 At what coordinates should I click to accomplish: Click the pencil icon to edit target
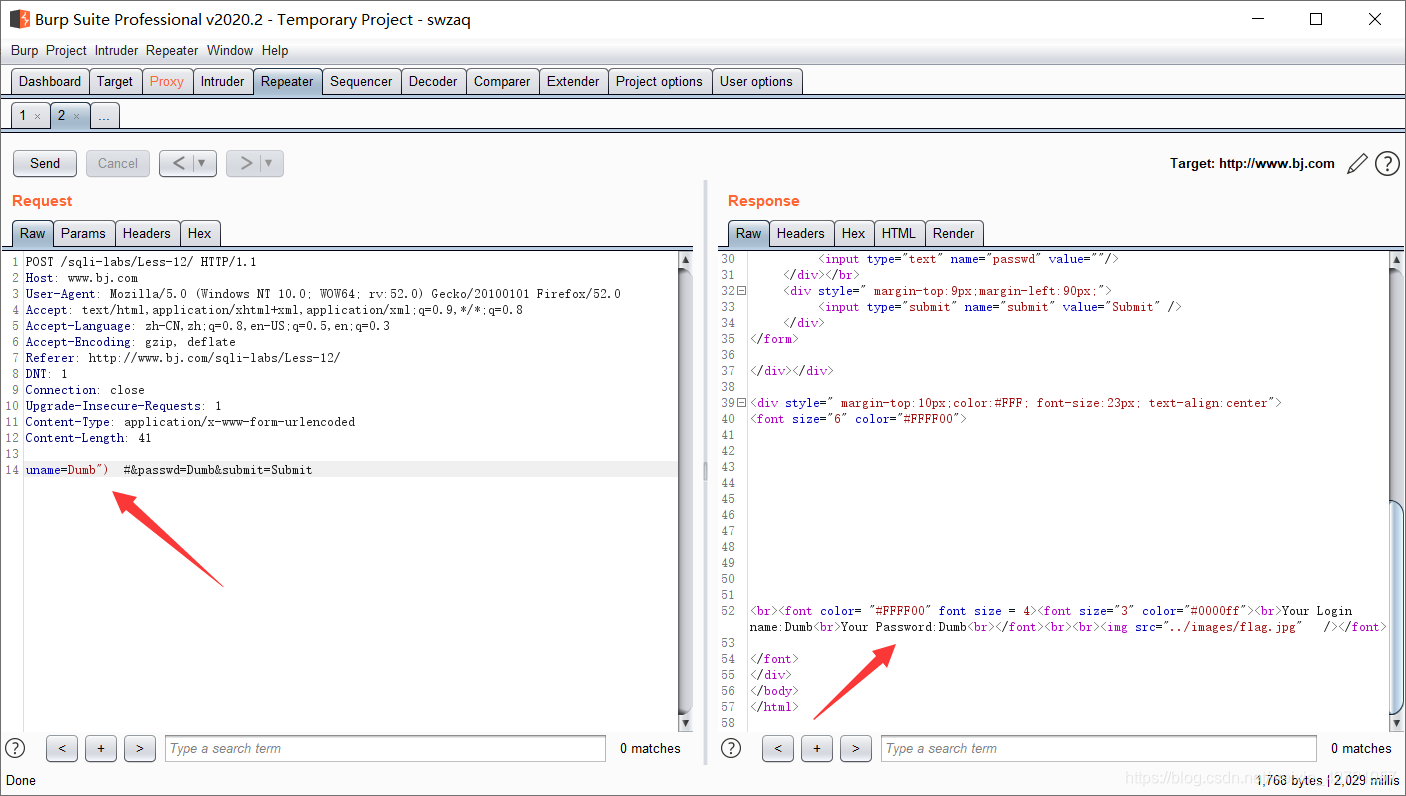click(1357, 164)
